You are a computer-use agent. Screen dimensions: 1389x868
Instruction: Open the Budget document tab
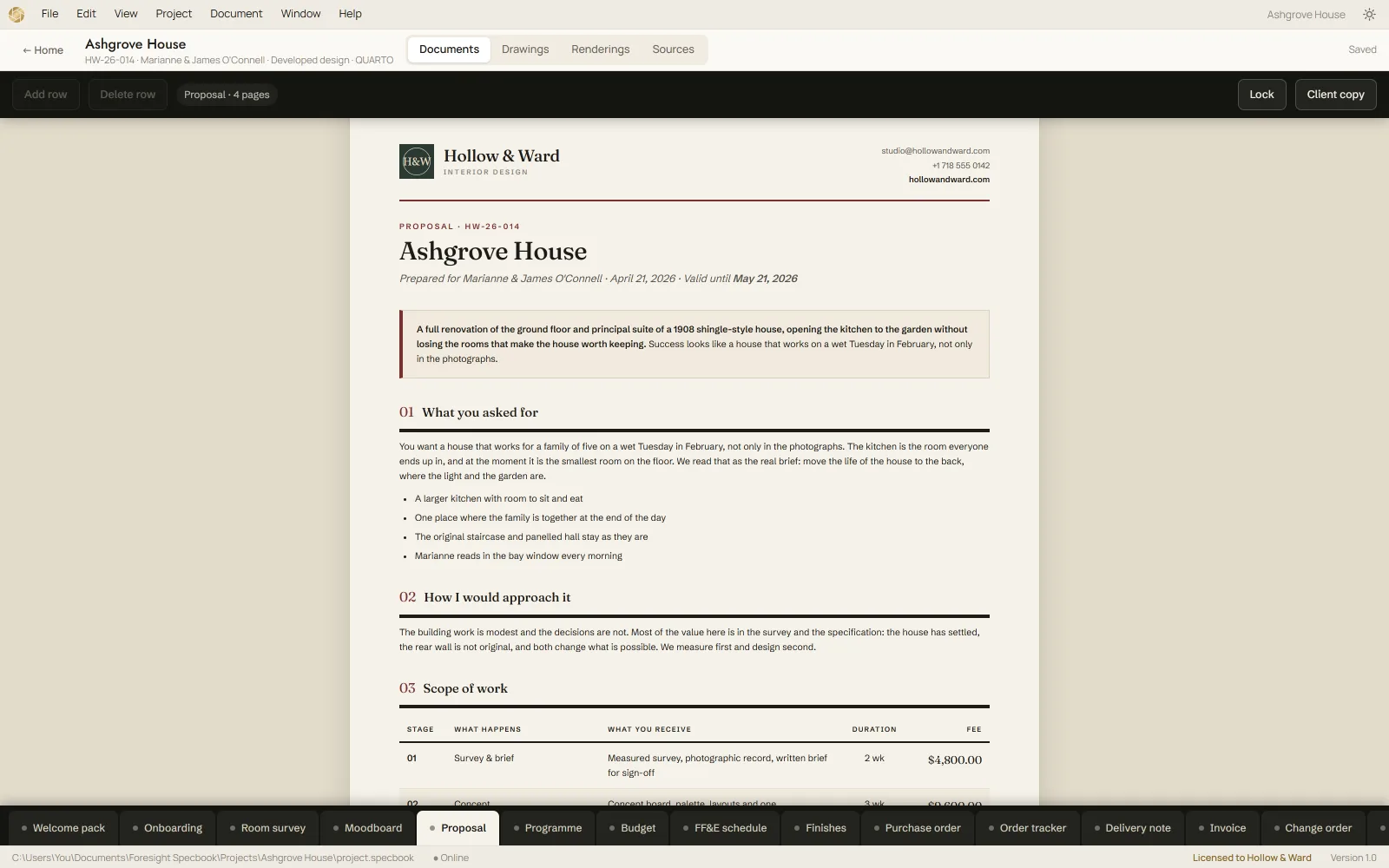pos(633,828)
